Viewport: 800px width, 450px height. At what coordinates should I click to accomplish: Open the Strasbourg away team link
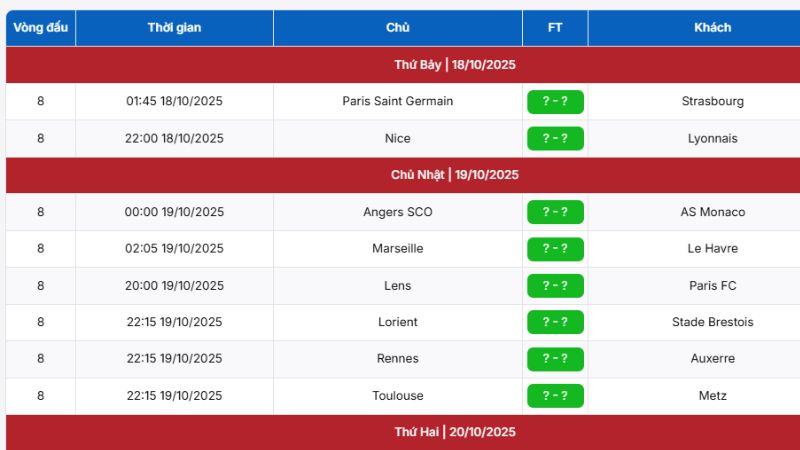[x=712, y=101]
